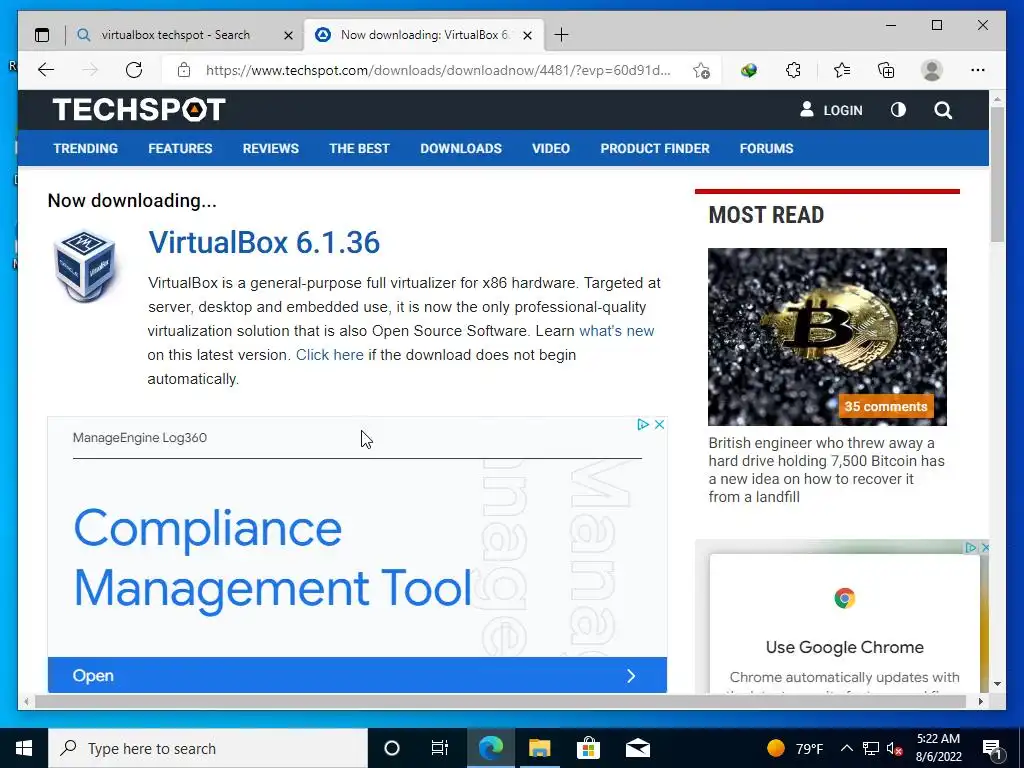Viewport: 1024px width, 768px height.
Task: Open File Explorer from the taskbar
Action: (x=539, y=748)
